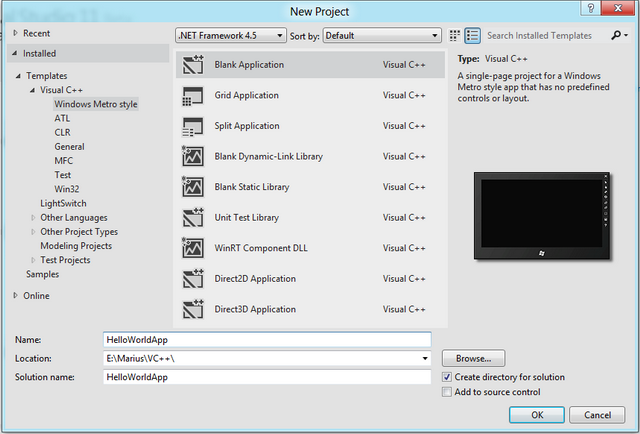Screen dimensions: 640x434
Task: Open the .NET Framework 4.5 dropdown
Action: coord(231,36)
